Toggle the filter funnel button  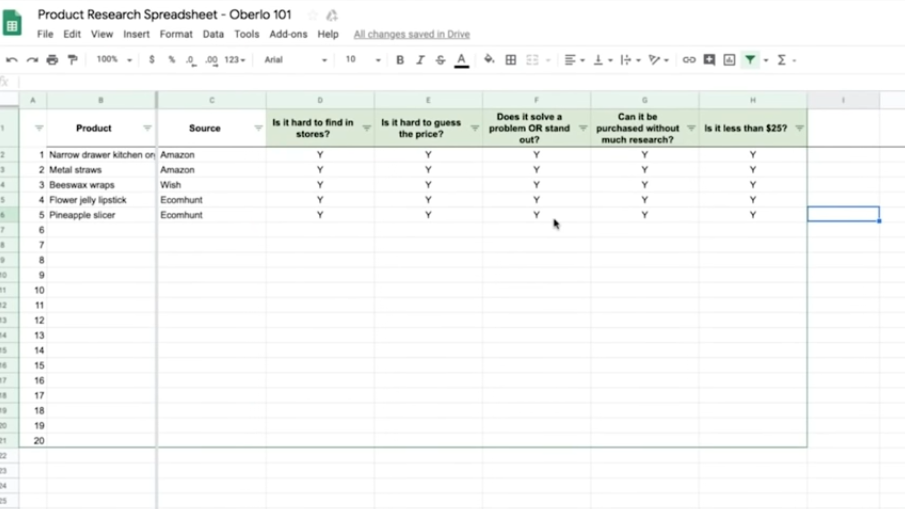coord(750,60)
